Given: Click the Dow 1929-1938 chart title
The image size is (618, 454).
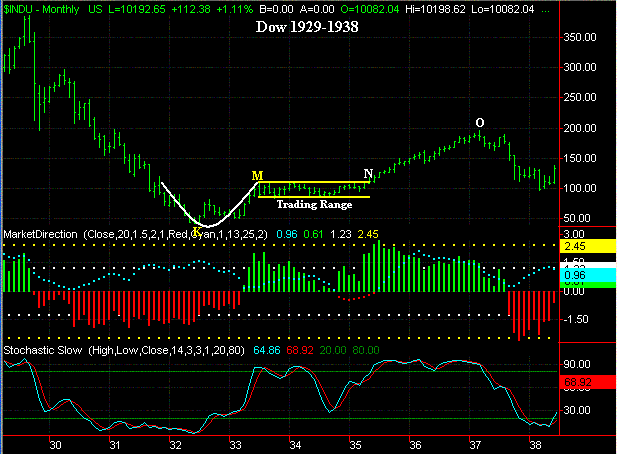Looking at the screenshot, I should point(307,27).
